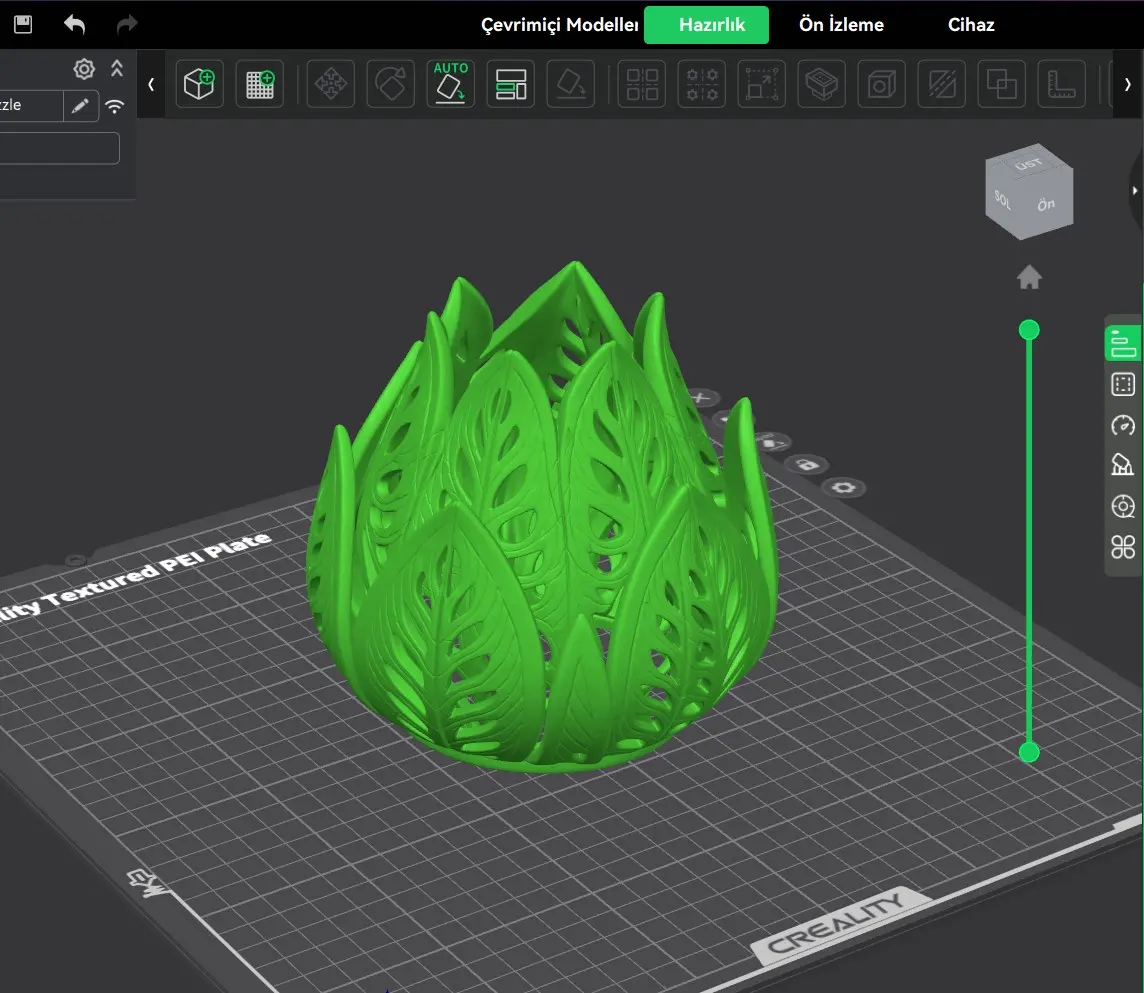Screen dimensions: 1144x993
Task: Click the split to objects icon
Action: (x=642, y=84)
